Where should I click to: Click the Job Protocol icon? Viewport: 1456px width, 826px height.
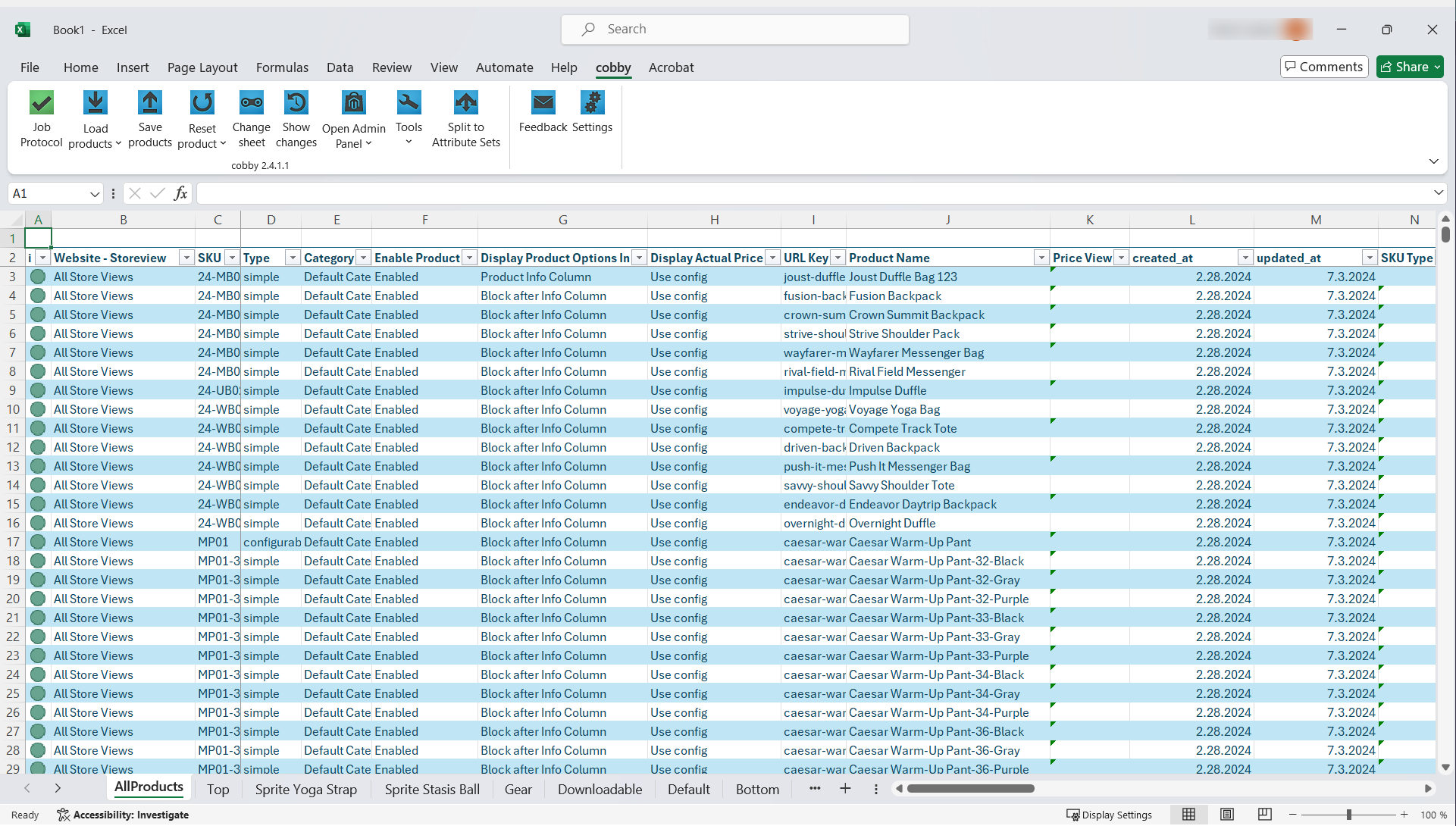tap(42, 102)
